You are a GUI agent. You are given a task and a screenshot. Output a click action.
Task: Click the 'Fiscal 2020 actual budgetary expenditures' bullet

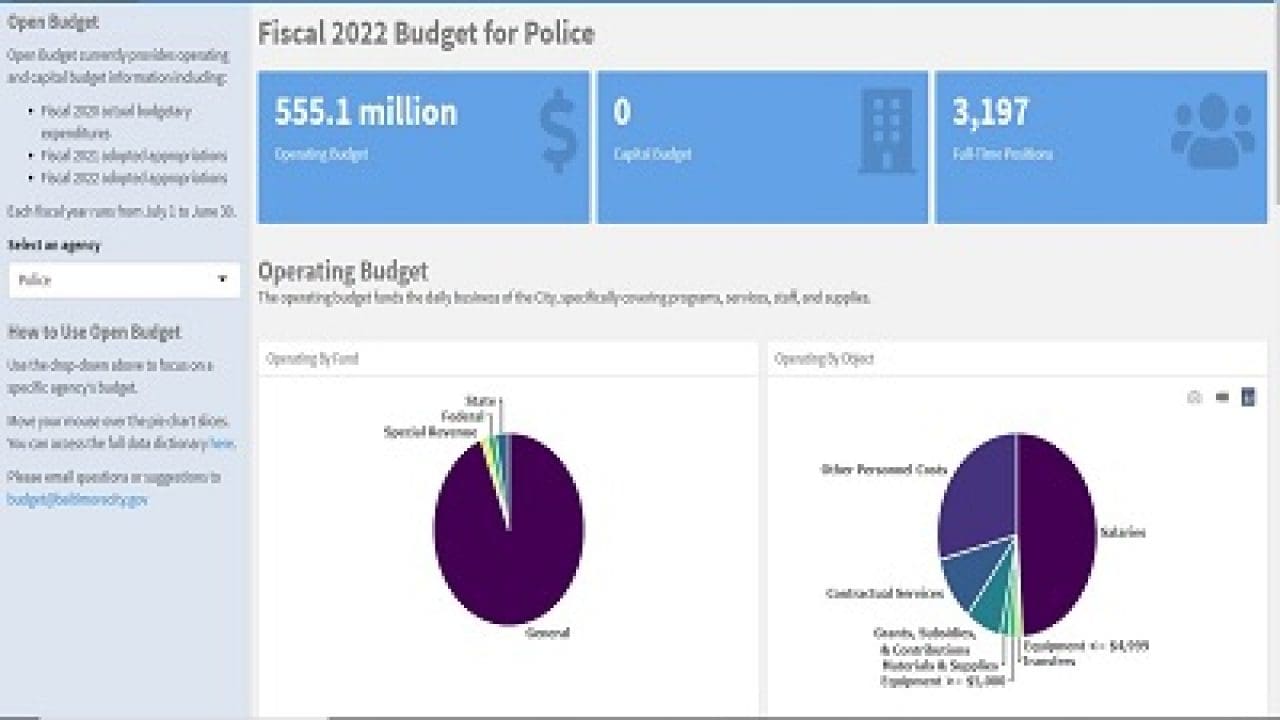click(116, 122)
